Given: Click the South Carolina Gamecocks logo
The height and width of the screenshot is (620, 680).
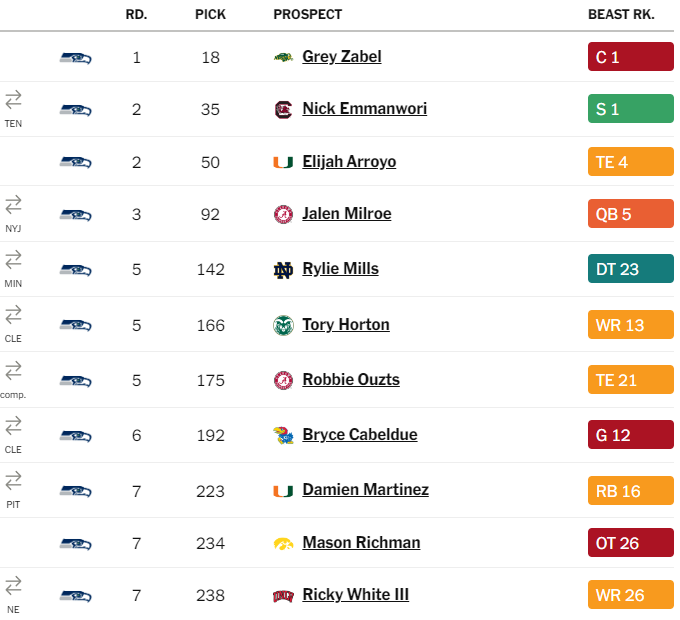Looking at the screenshot, I should (x=283, y=109).
